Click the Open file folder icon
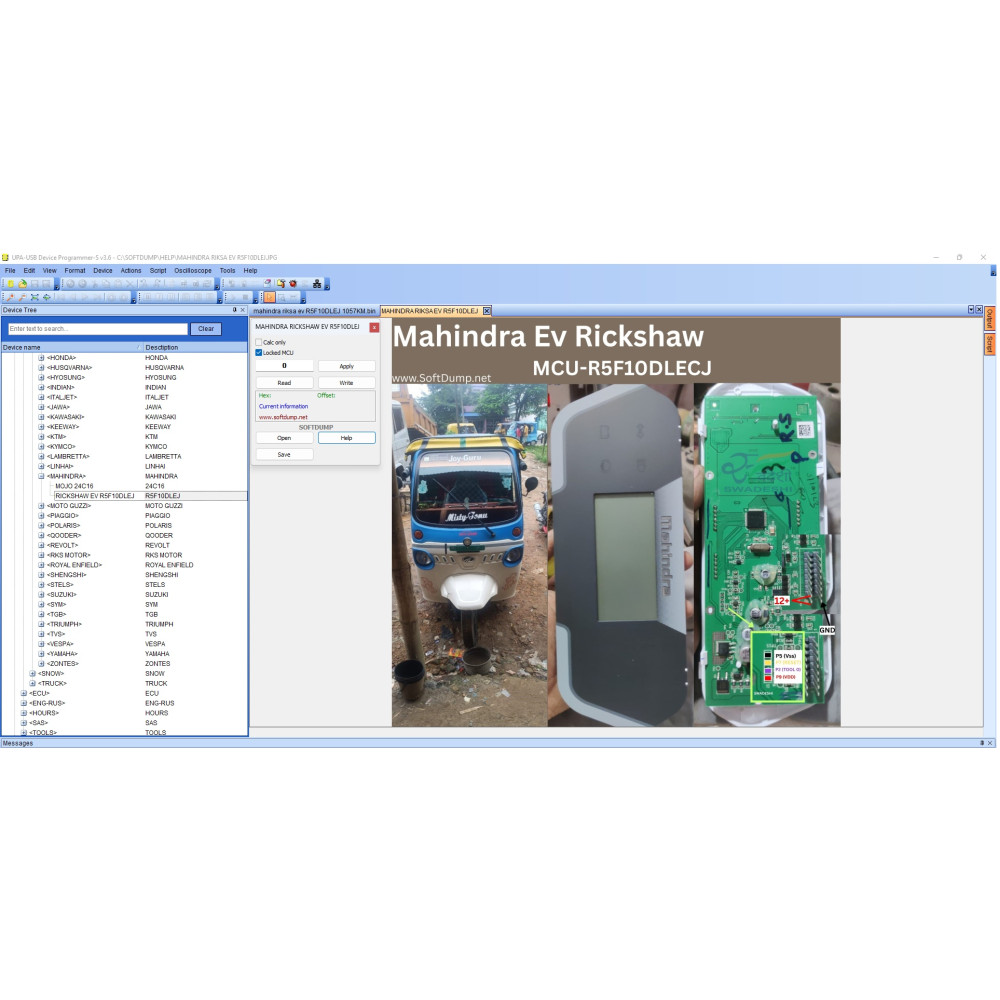This screenshot has height=1000, width=1000. click(x=22, y=284)
